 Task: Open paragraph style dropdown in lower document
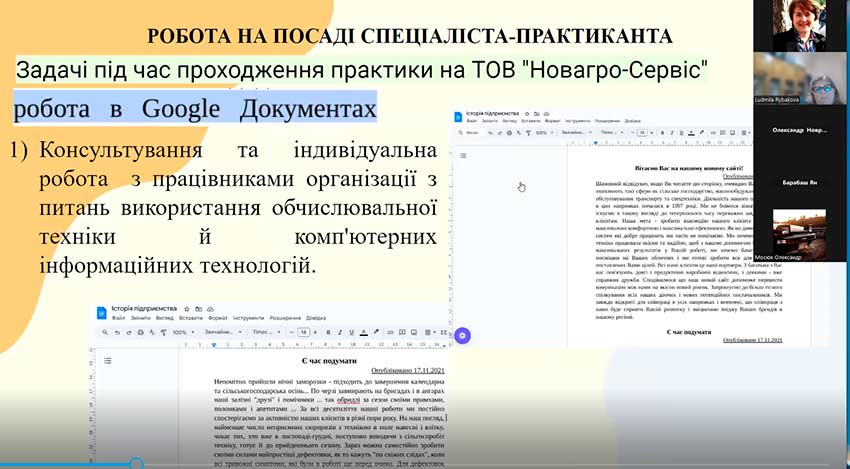(x=222, y=332)
